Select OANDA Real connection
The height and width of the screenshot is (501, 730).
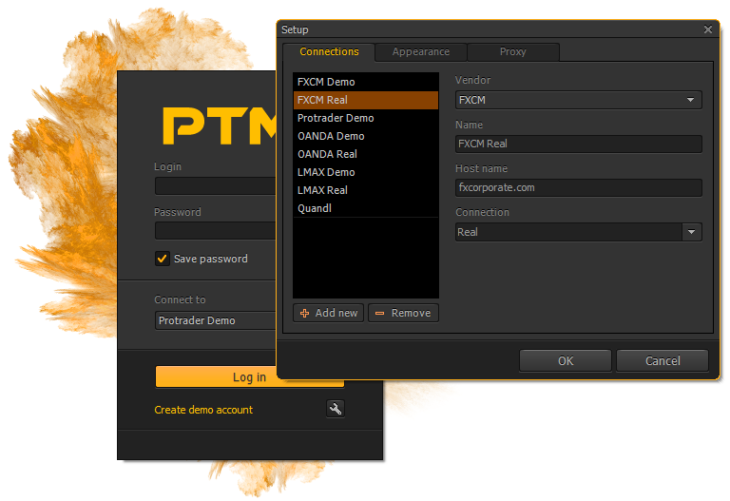coord(365,154)
